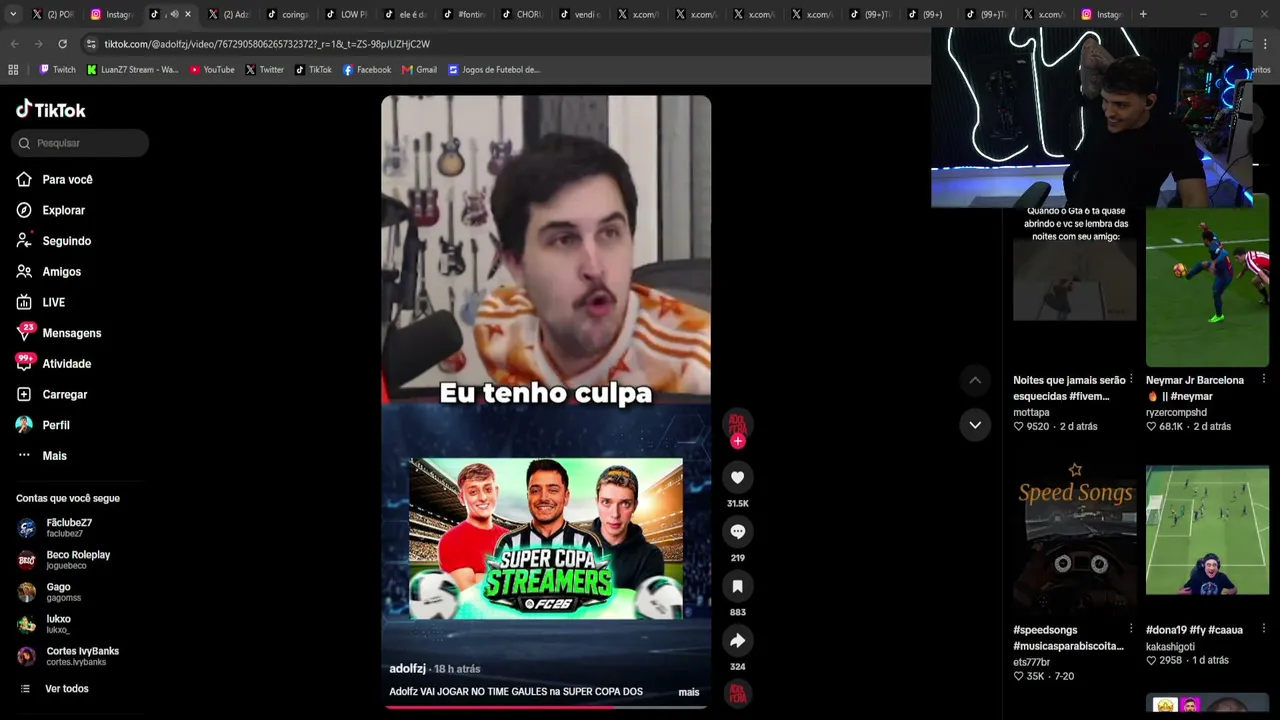Open the Gmail bookmark
The image size is (1280, 720).
coord(420,70)
